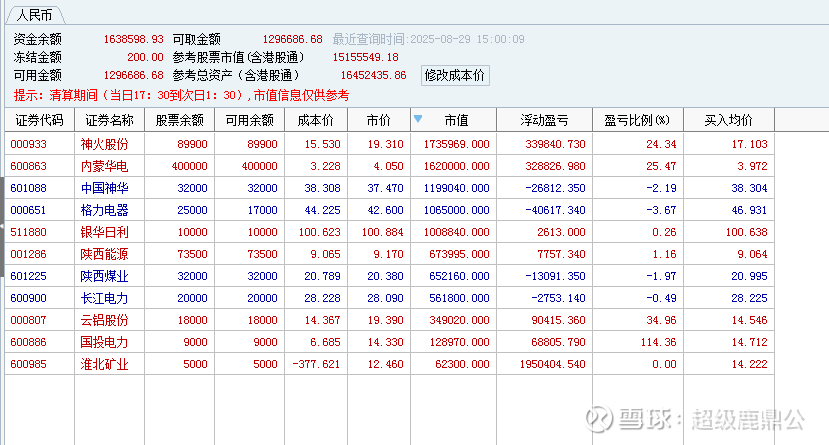Sort by 股票余额 column header
The image size is (829, 445).
pos(179,120)
